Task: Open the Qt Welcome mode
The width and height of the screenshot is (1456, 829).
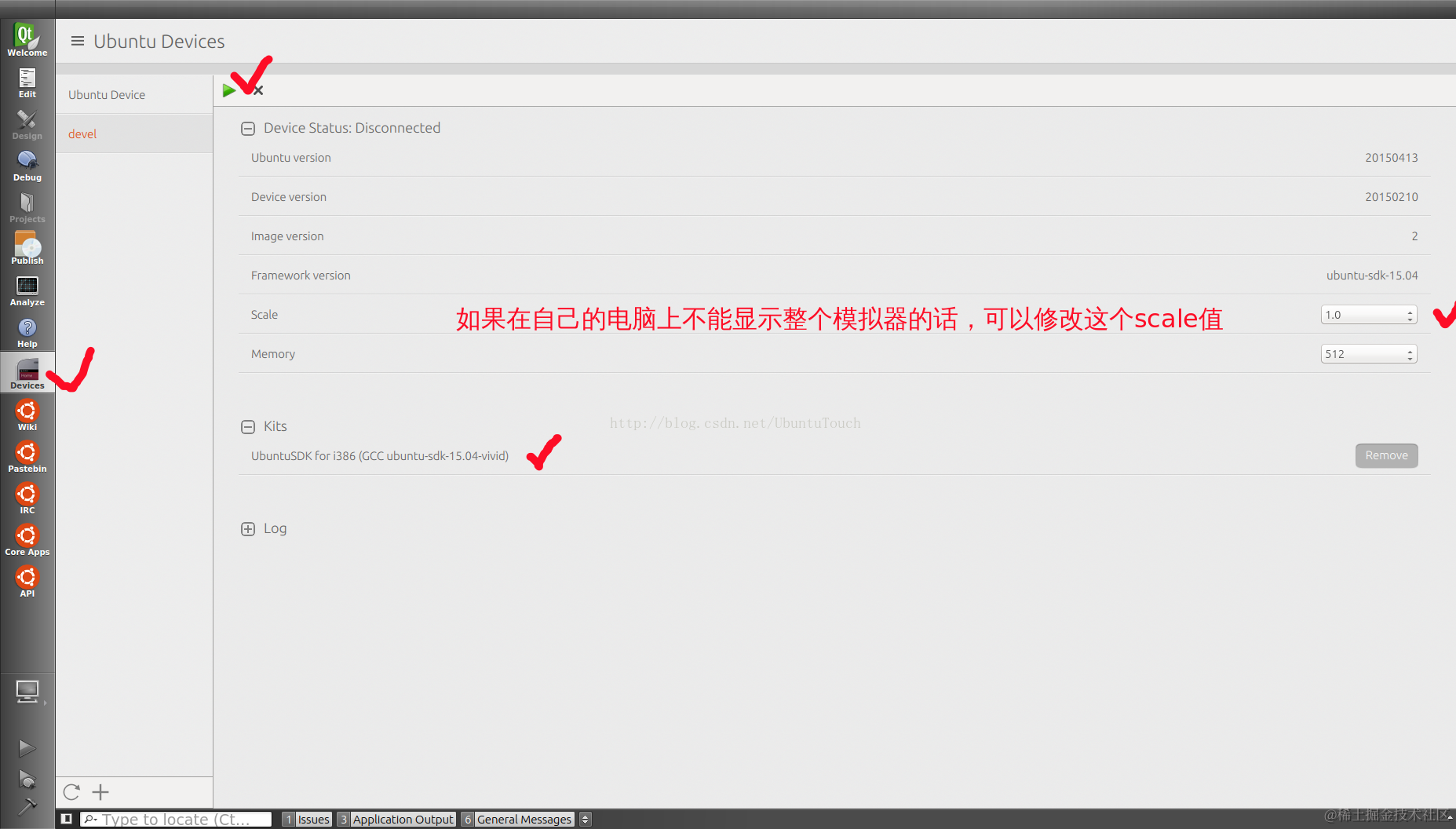Action: pyautogui.click(x=27, y=40)
